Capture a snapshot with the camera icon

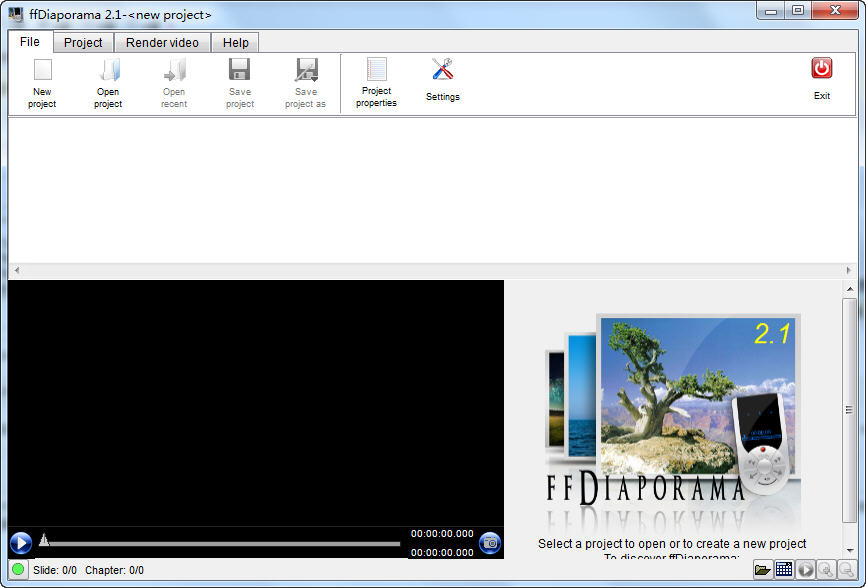489,543
